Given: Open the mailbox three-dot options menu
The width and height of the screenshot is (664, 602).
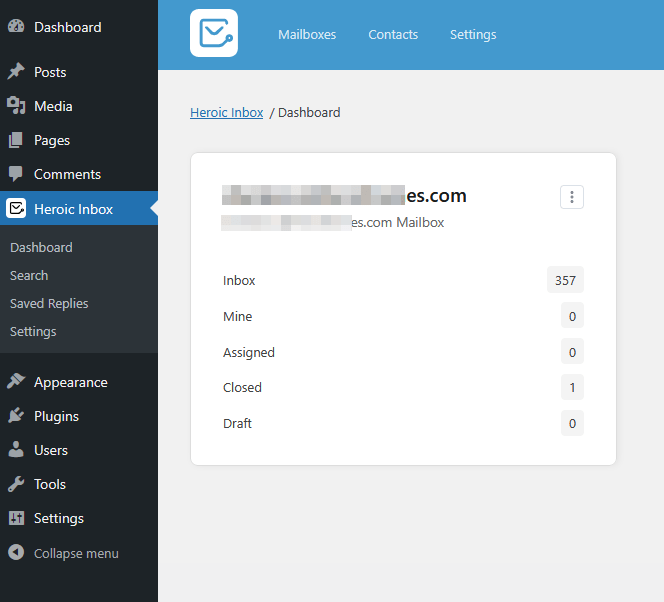Looking at the screenshot, I should 572,197.
